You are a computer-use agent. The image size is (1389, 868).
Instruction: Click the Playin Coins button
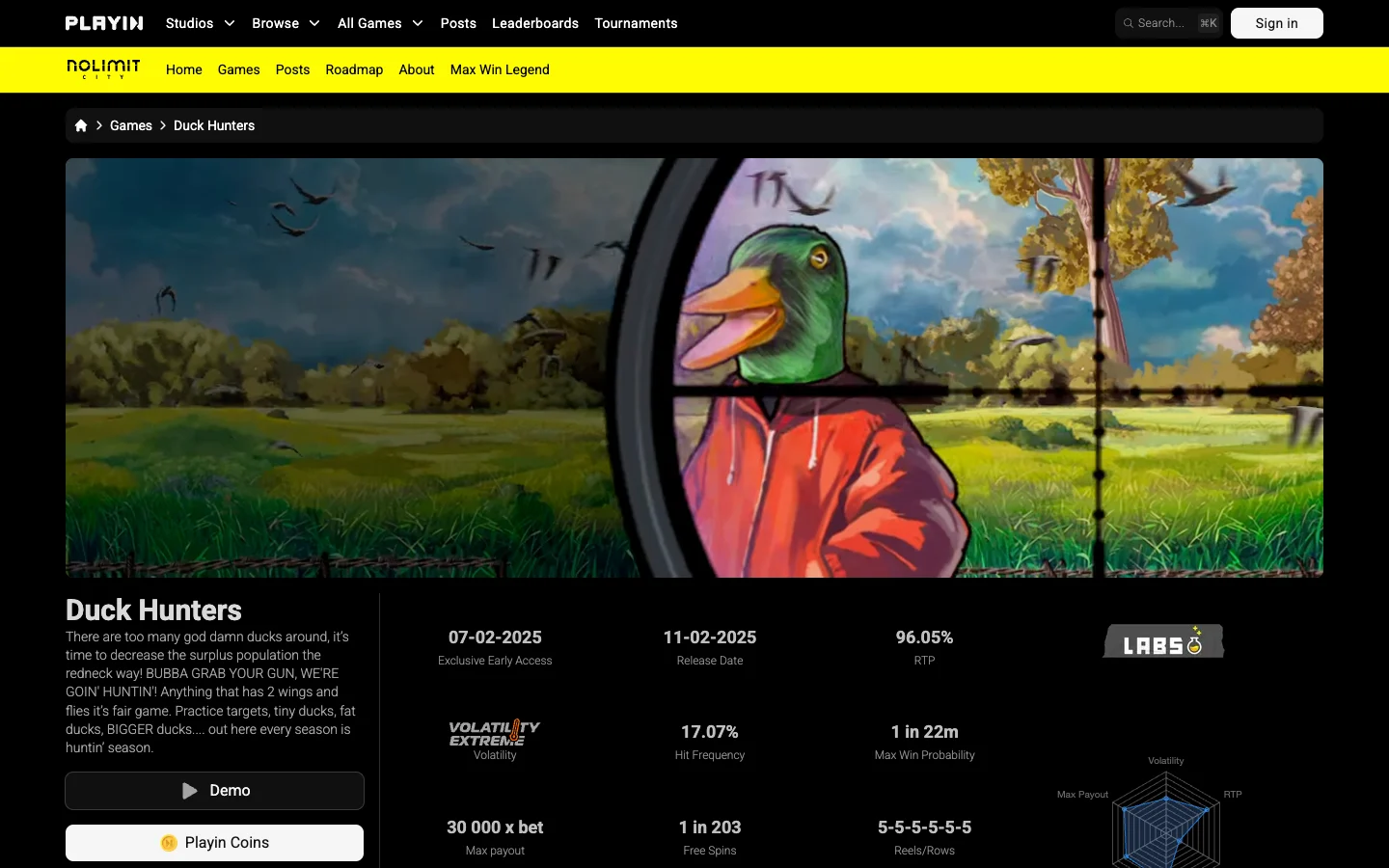click(x=214, y=843)
